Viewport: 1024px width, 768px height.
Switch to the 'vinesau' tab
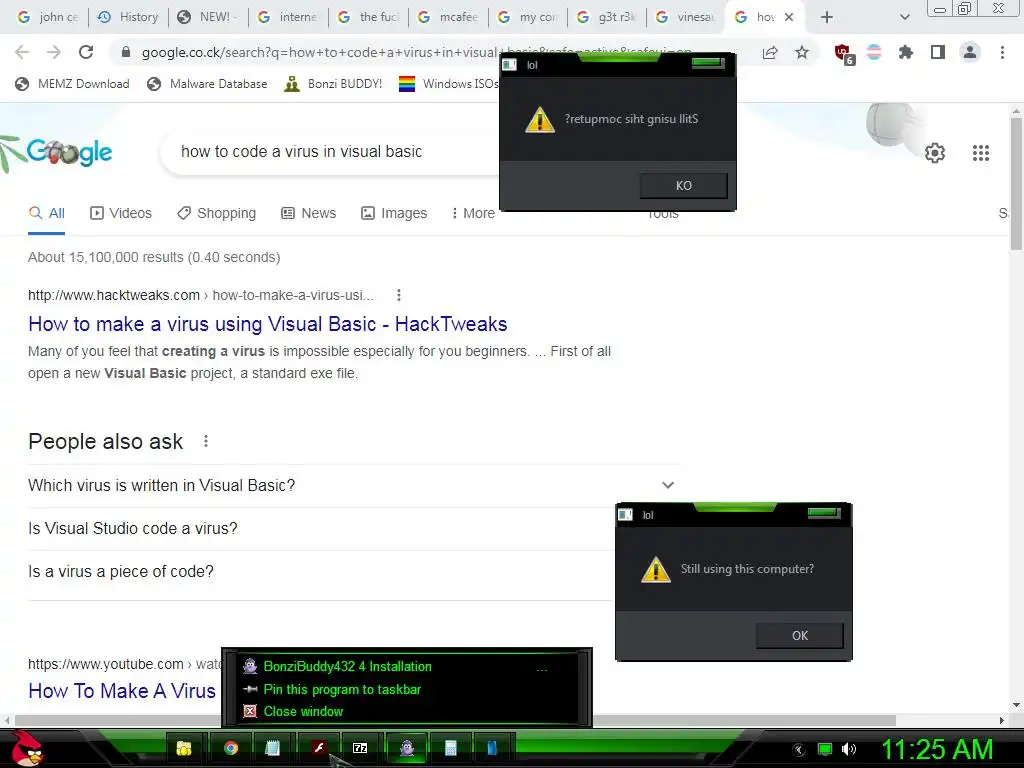[x=686, y=17]
